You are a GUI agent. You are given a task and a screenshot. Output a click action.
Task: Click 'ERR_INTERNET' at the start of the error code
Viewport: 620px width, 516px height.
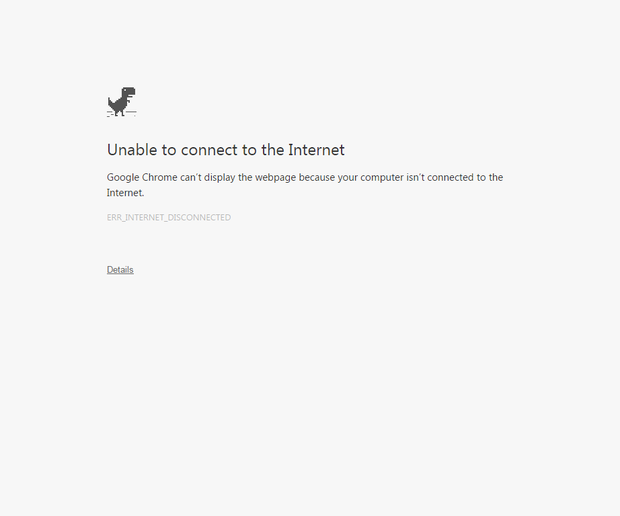click(x=135, y=217)
